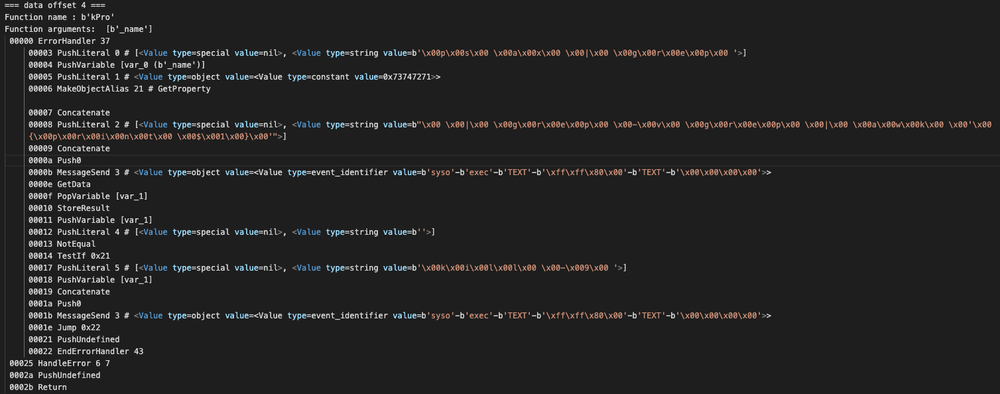This screenshot has width=1000, height=394.
Task: Select the 0000e GetData line
Action: [x=55, y=185]
